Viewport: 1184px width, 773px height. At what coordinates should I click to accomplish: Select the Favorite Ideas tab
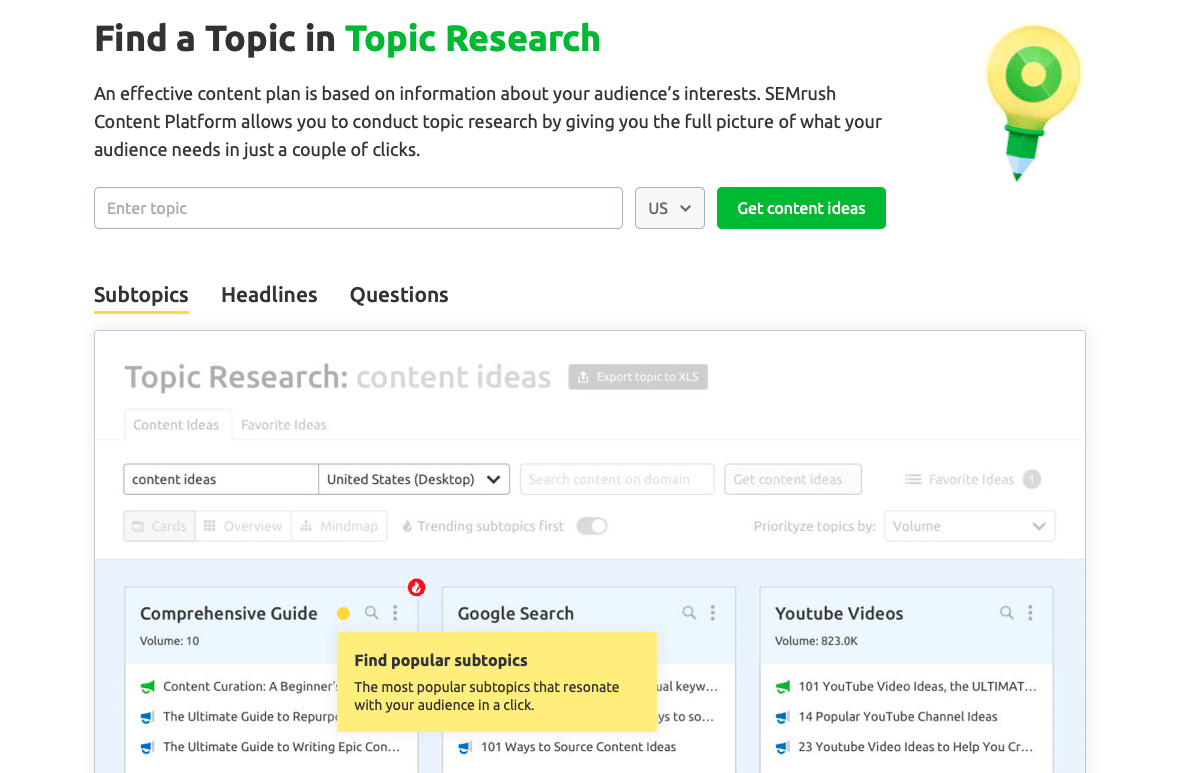click(284, 425)
